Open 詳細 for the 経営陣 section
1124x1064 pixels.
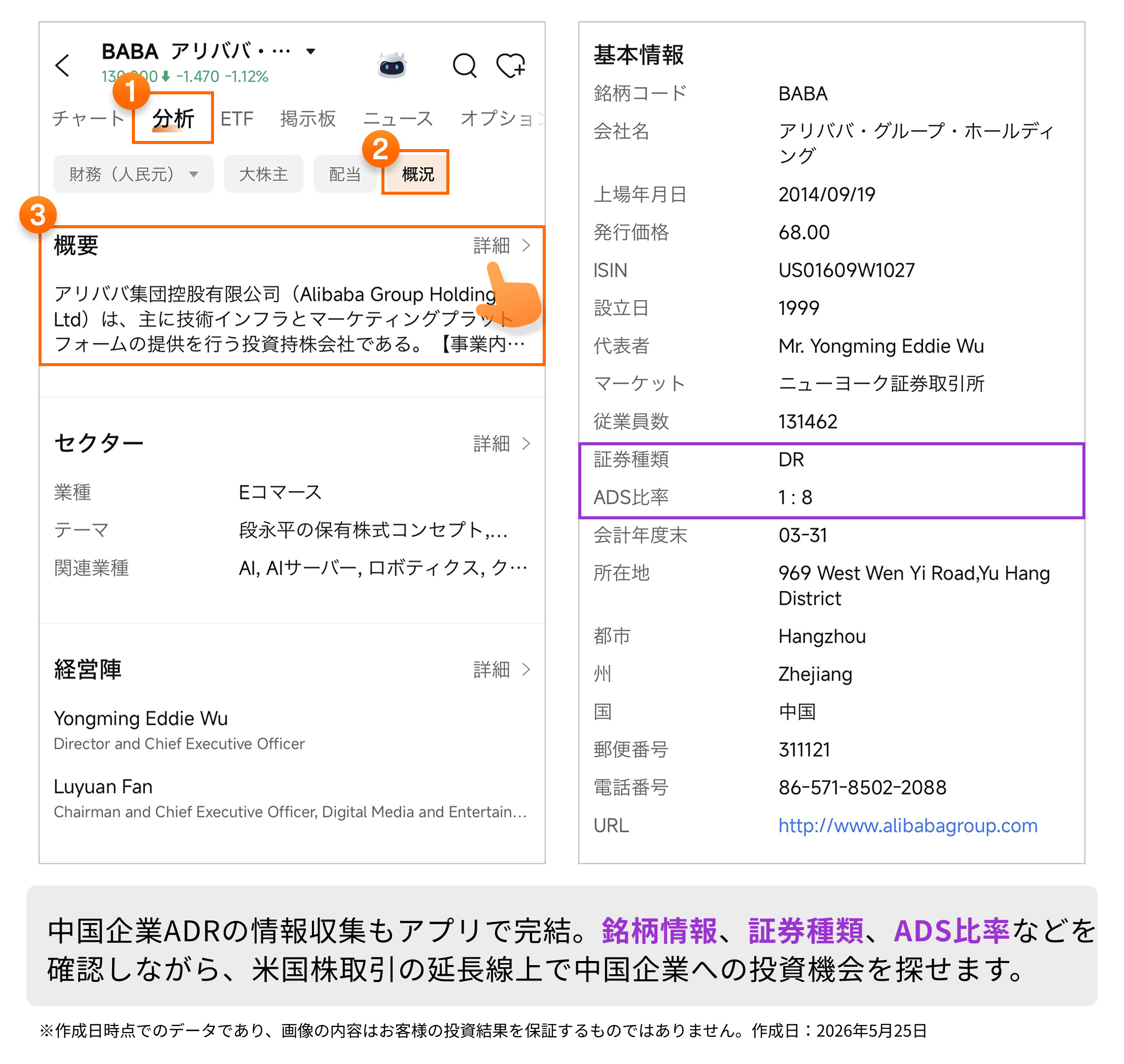pyautogui.click(x=502, y=670)
